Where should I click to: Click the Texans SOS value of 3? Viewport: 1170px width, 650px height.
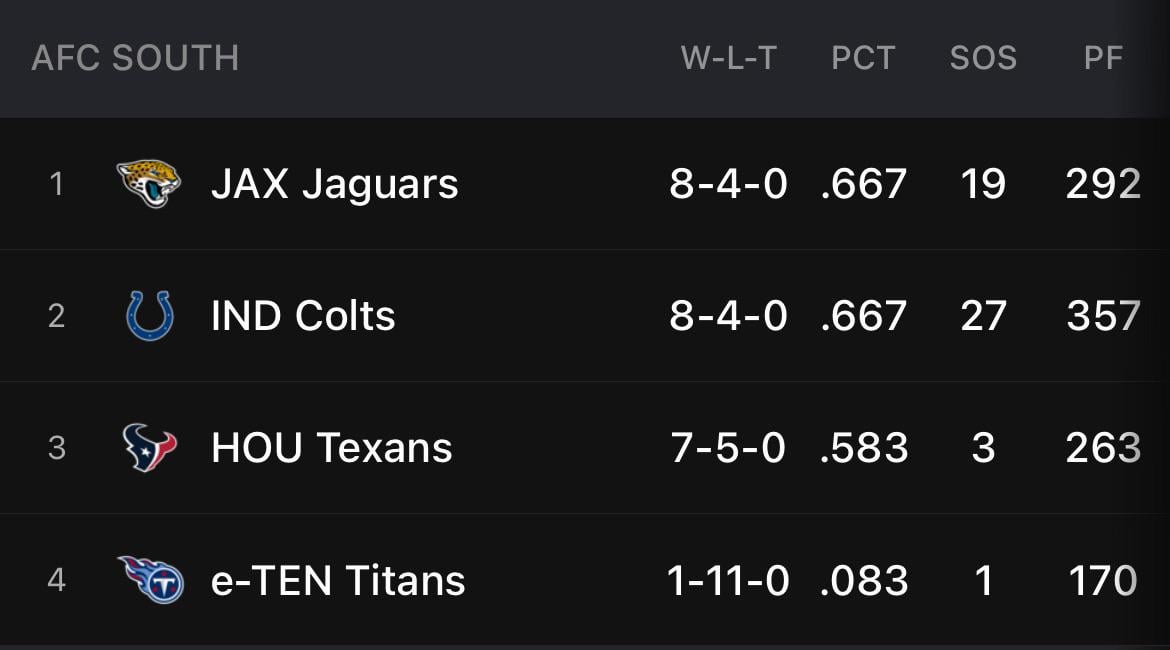(984, 447)
